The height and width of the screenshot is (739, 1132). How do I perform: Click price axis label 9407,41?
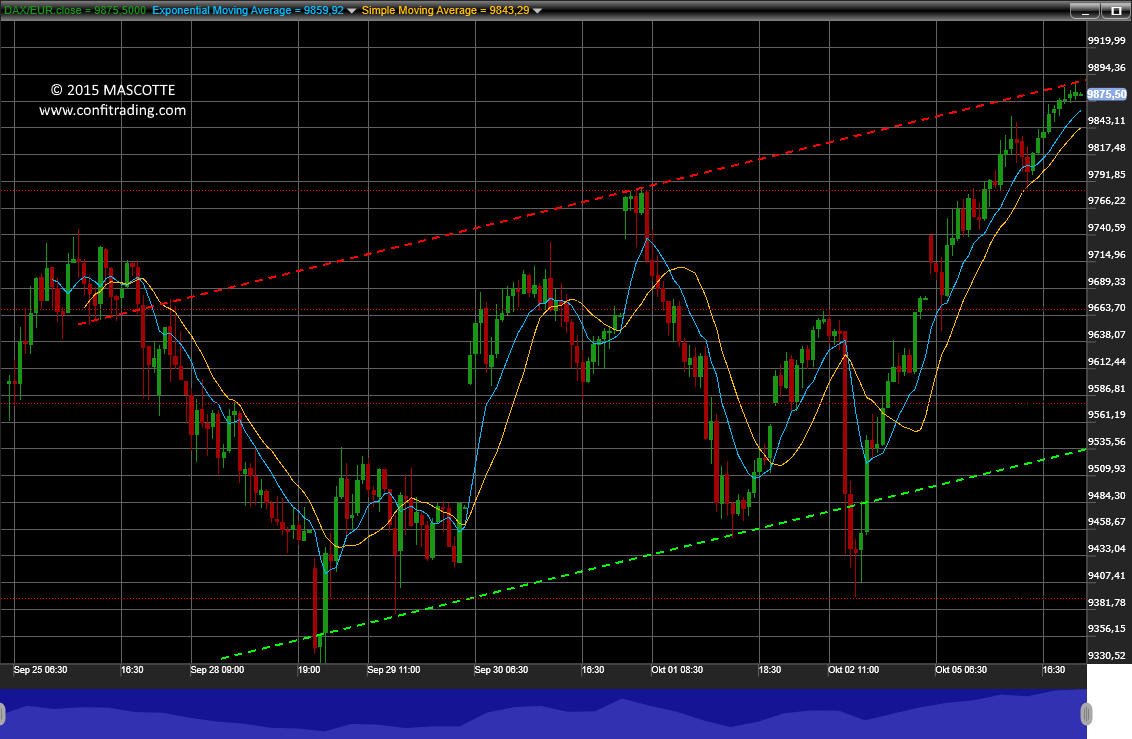(1107, 575)
